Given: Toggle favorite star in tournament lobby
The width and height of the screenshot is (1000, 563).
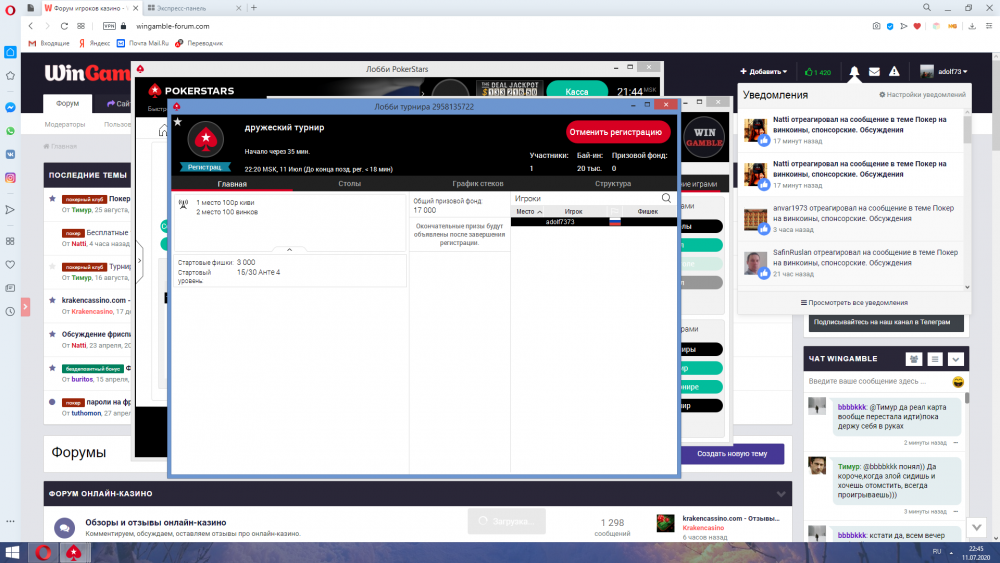Looking at the screenshot, I should click(x=178, y=122).
